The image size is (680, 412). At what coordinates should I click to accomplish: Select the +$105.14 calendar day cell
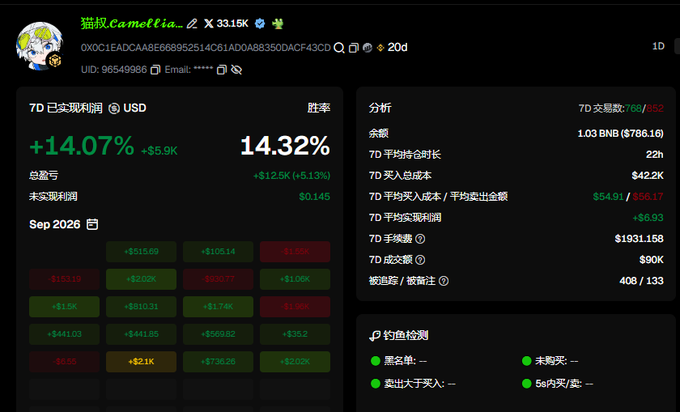[x=218, y=252]
